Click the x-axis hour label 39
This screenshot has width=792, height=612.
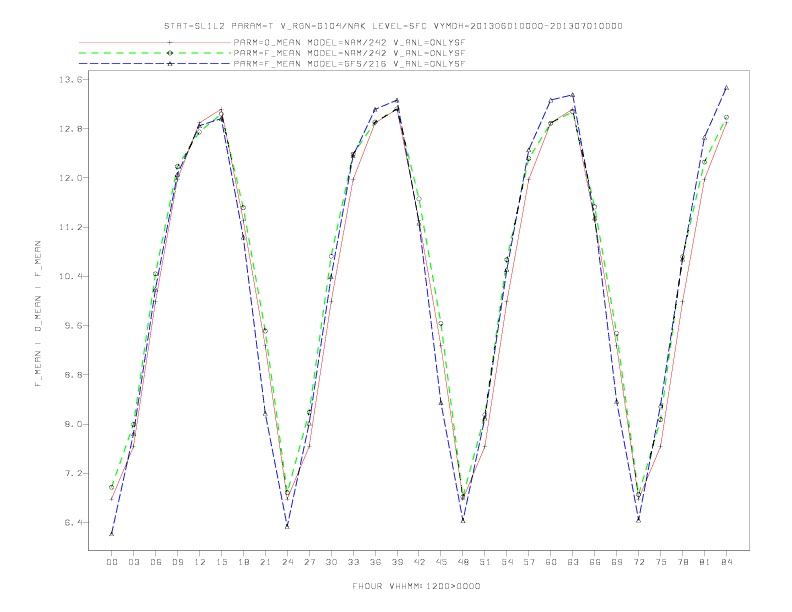[x=397, y=562]
